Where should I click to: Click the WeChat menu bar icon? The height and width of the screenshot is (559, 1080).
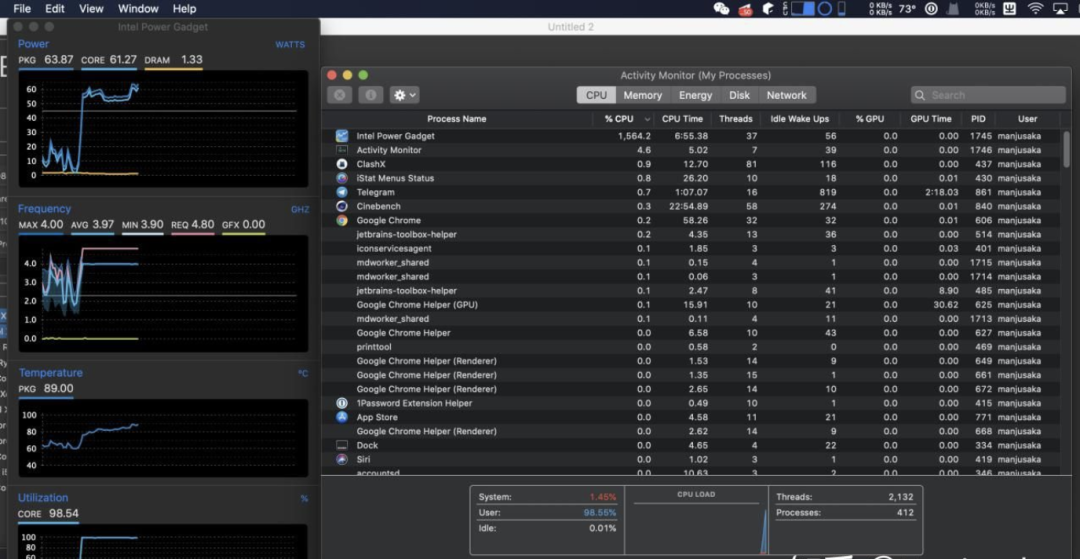coord(722,9)
